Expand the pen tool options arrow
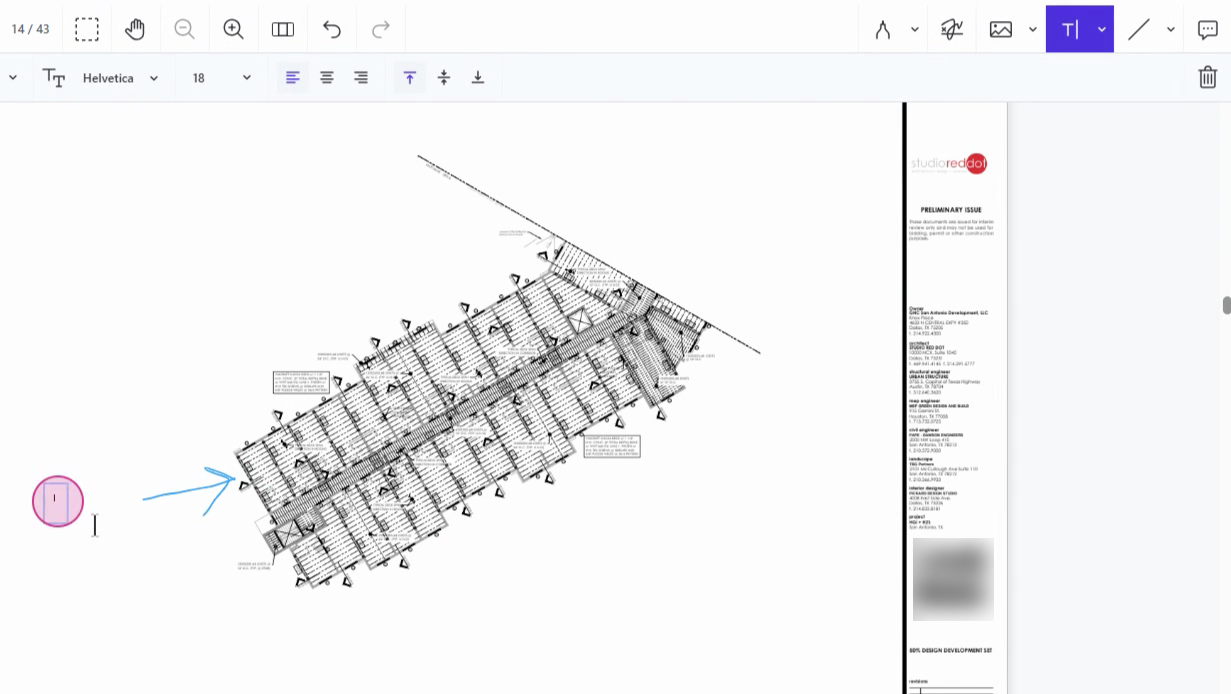The width and height of the screenshot is (1231, 694). pos(915,30)
